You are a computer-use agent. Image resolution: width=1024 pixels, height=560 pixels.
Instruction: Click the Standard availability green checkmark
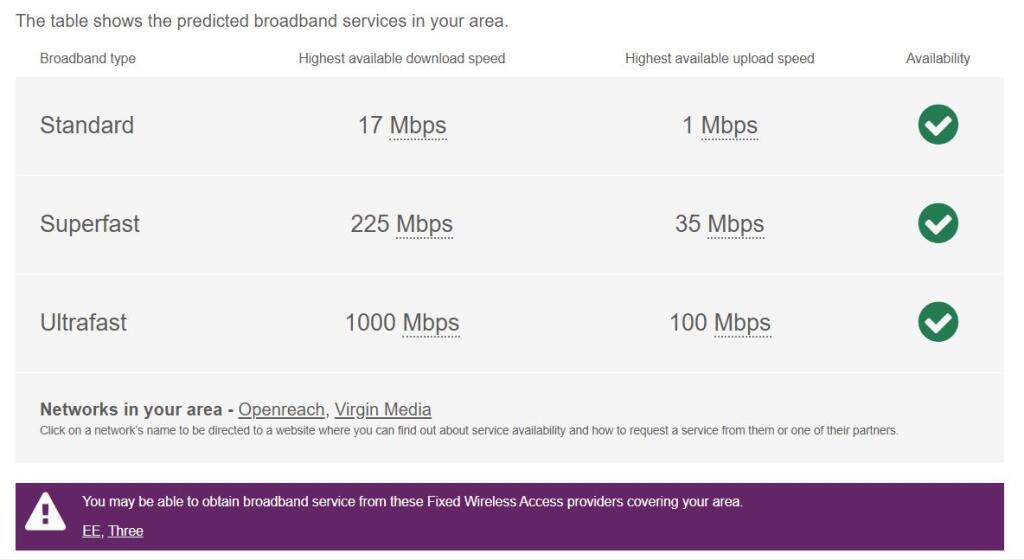[938, 125]
